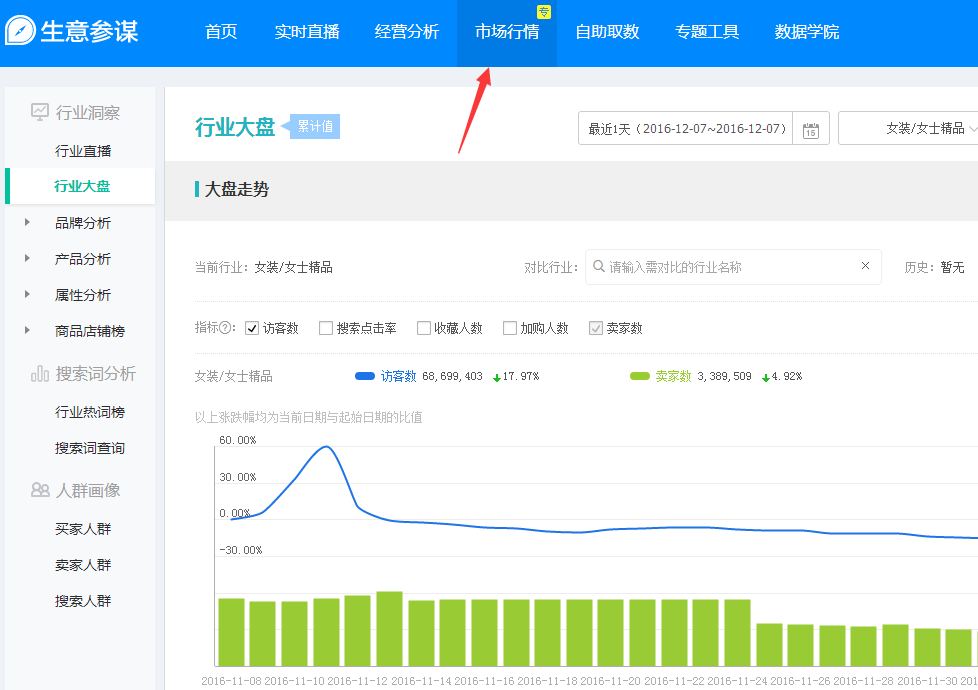The image size is (978, 690).
Task: Open the 市场行情 top navigation tab
Action: (x=507, y=32)
